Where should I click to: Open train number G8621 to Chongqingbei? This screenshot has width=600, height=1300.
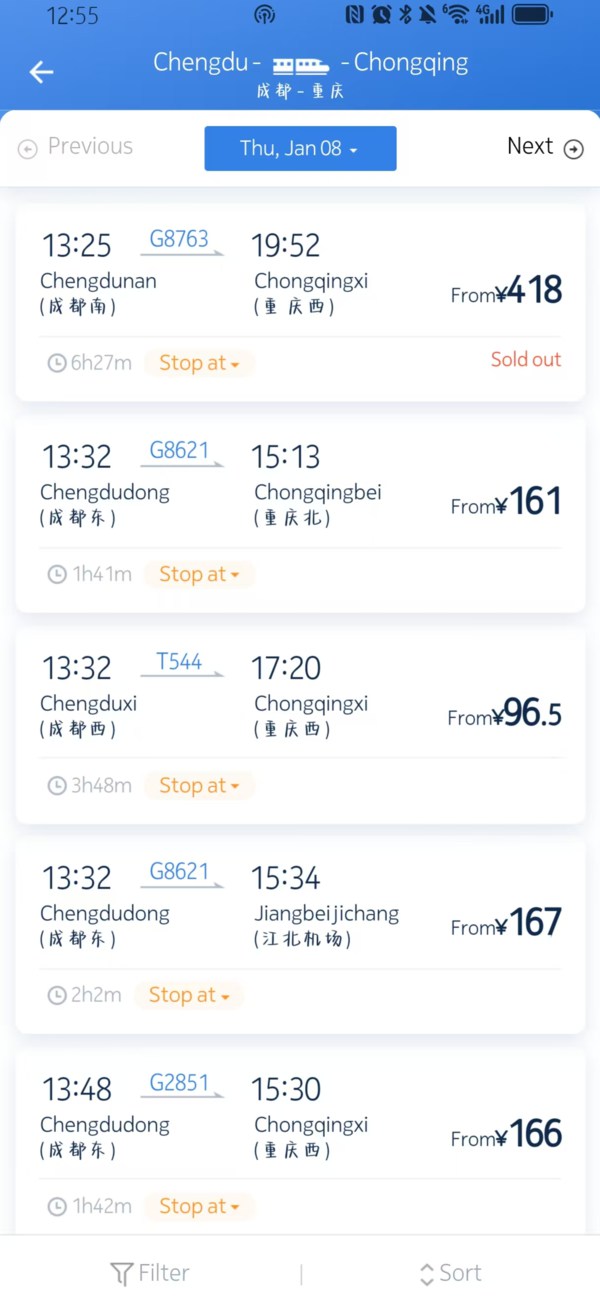tap(179, 451)
